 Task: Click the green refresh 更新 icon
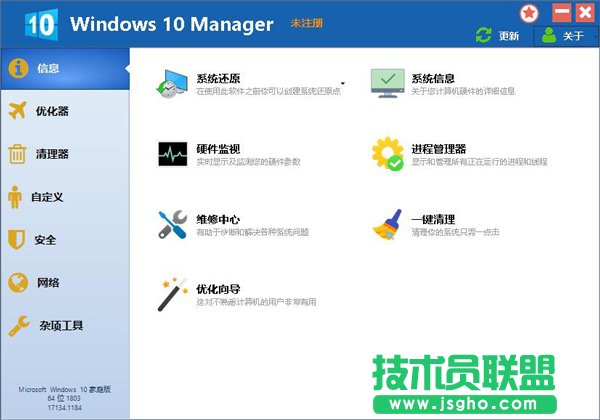[484, 36]
